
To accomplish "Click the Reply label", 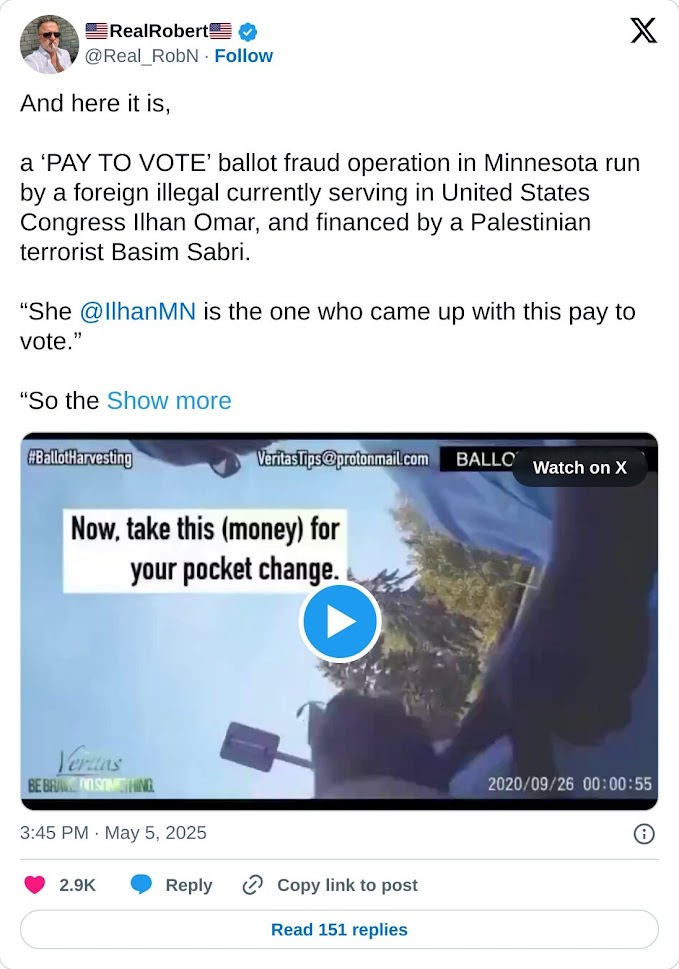I will [x=188, y=885].
